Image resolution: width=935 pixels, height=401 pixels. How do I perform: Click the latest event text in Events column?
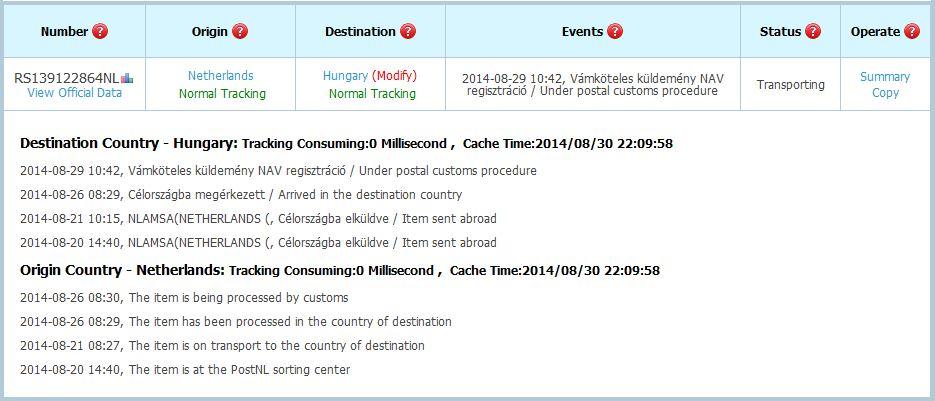pos(592,84)
